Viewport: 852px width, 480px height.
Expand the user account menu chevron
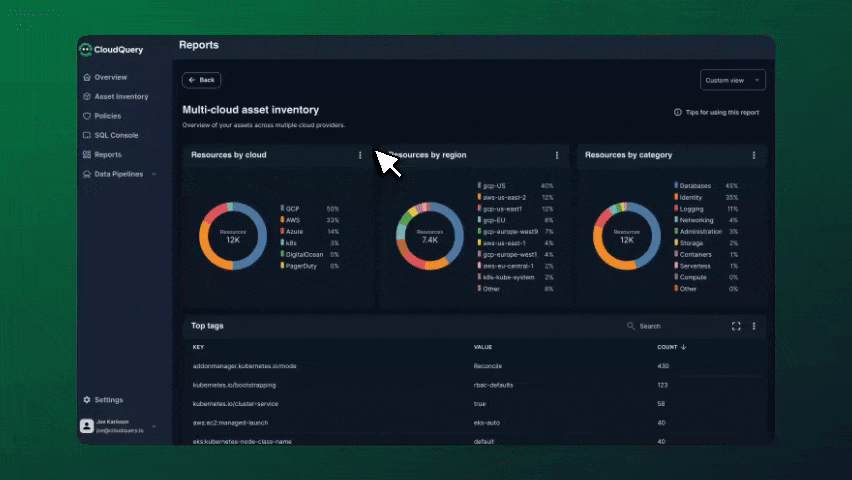[x=154, y=427]
